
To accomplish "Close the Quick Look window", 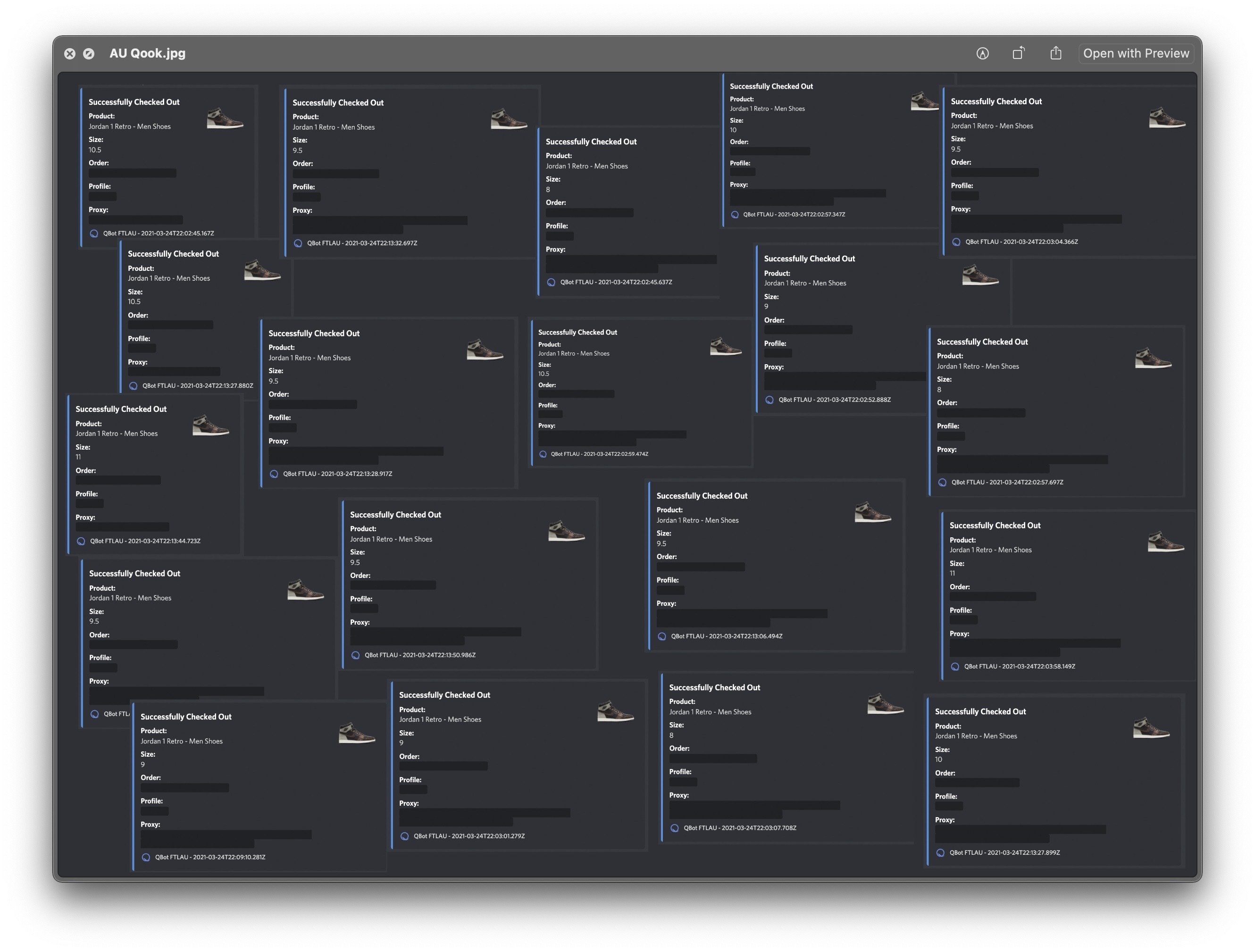I will [70, 54].
